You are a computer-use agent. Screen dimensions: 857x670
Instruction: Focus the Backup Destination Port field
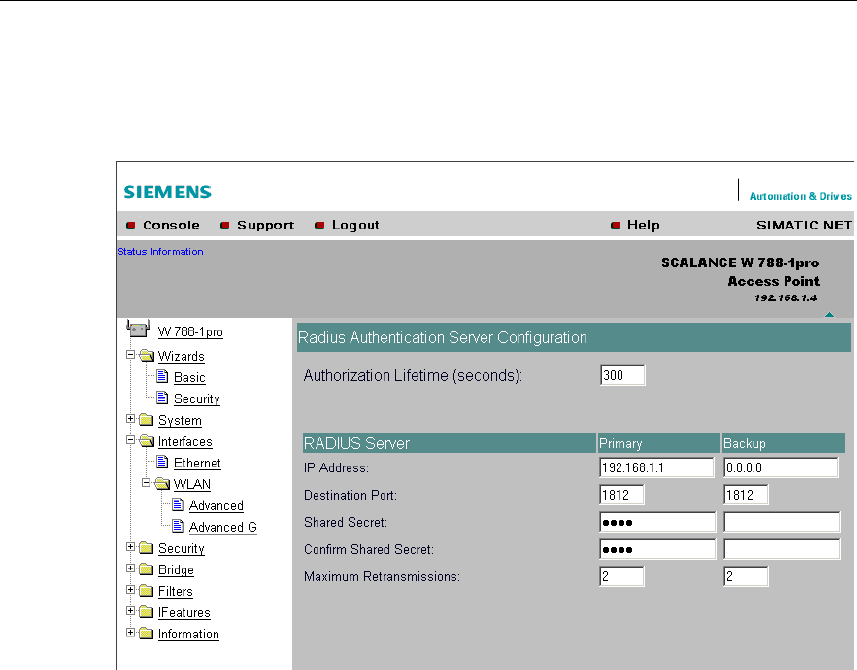click(x=746, y=495)
